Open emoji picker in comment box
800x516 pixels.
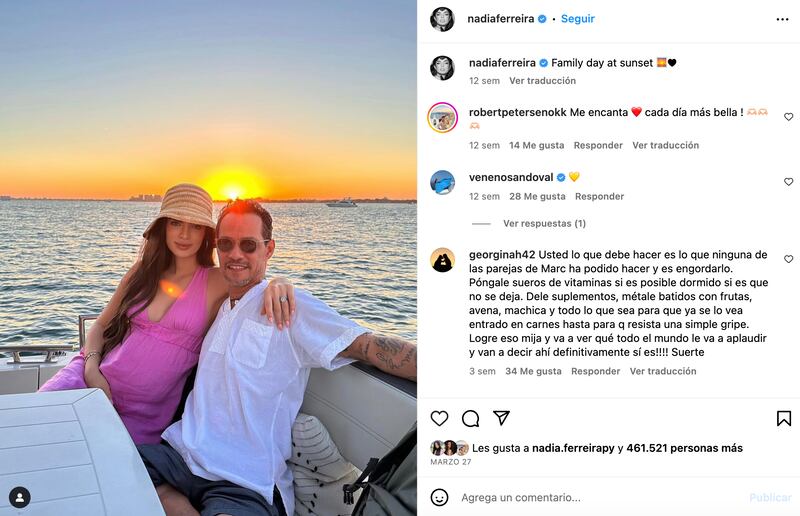click(x=439, y=497)
